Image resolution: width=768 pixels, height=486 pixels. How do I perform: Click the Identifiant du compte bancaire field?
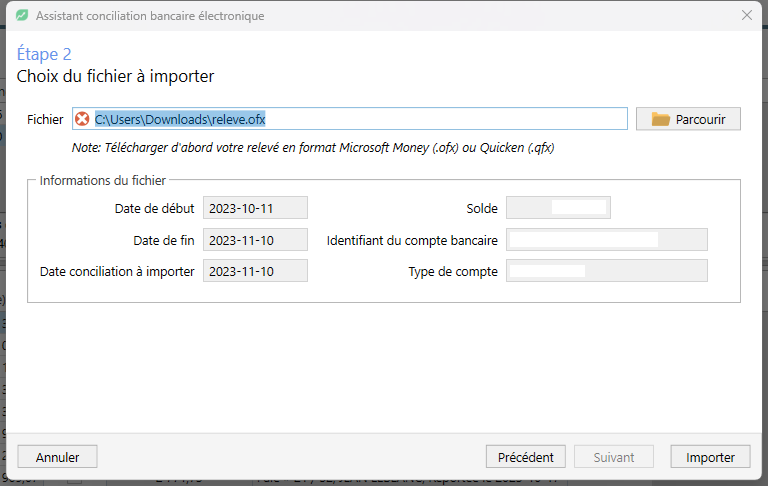(607, 240)
